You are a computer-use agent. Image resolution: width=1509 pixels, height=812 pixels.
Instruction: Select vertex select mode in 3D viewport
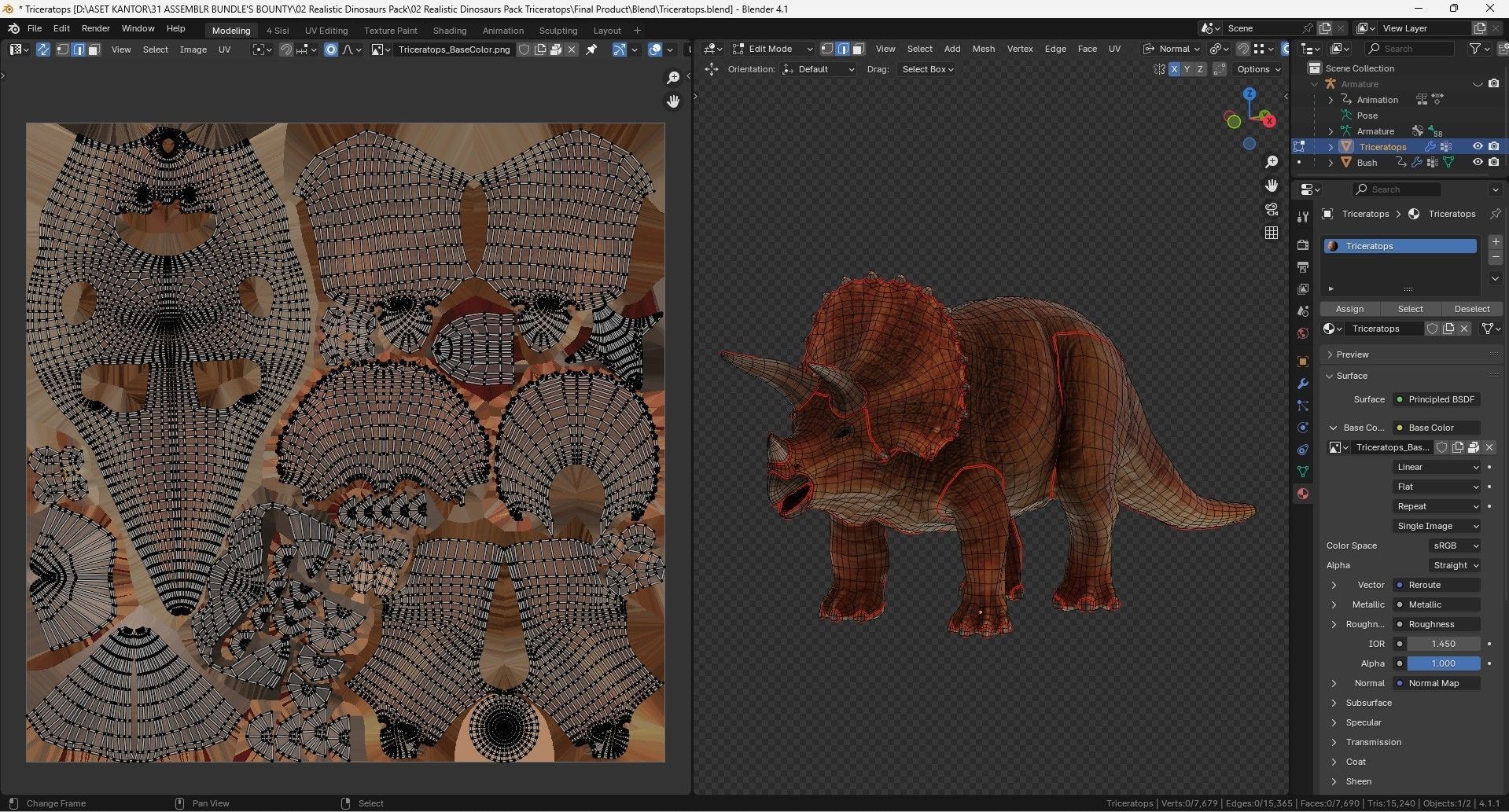click(x=827, y=49)
